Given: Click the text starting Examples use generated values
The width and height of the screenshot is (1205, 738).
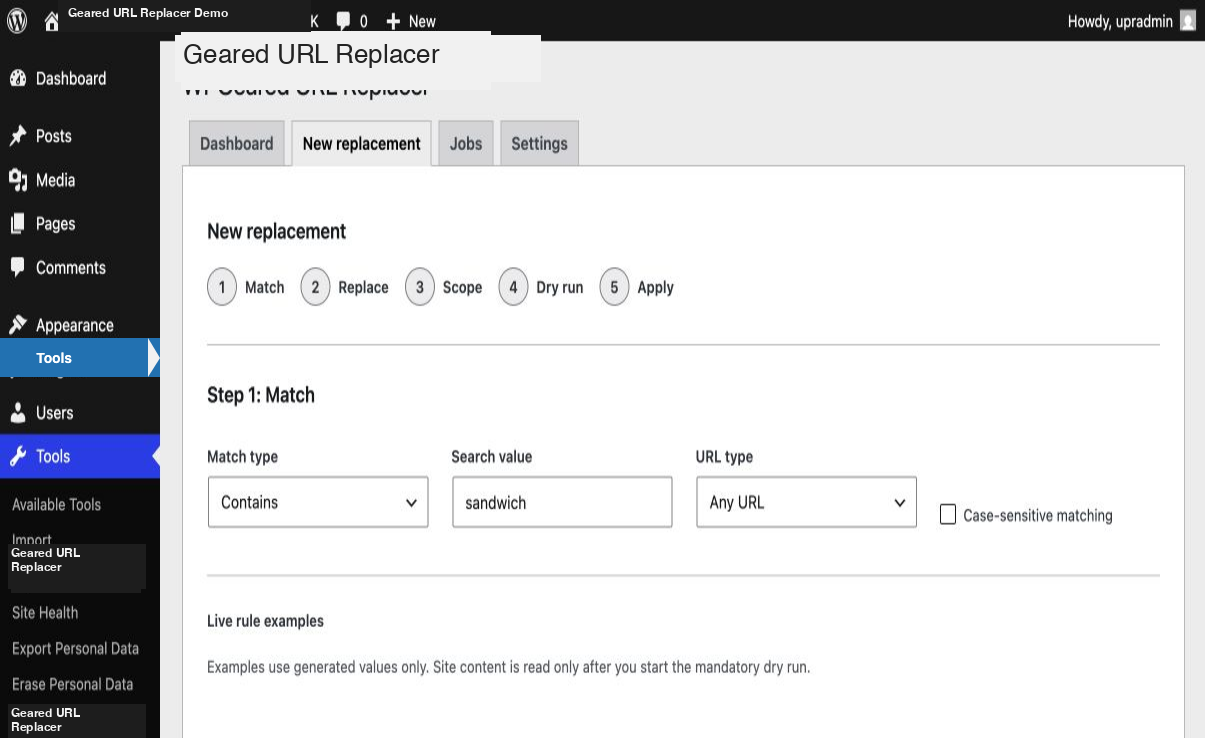Looking at the screenshot, I should click(x=508, y=667).
